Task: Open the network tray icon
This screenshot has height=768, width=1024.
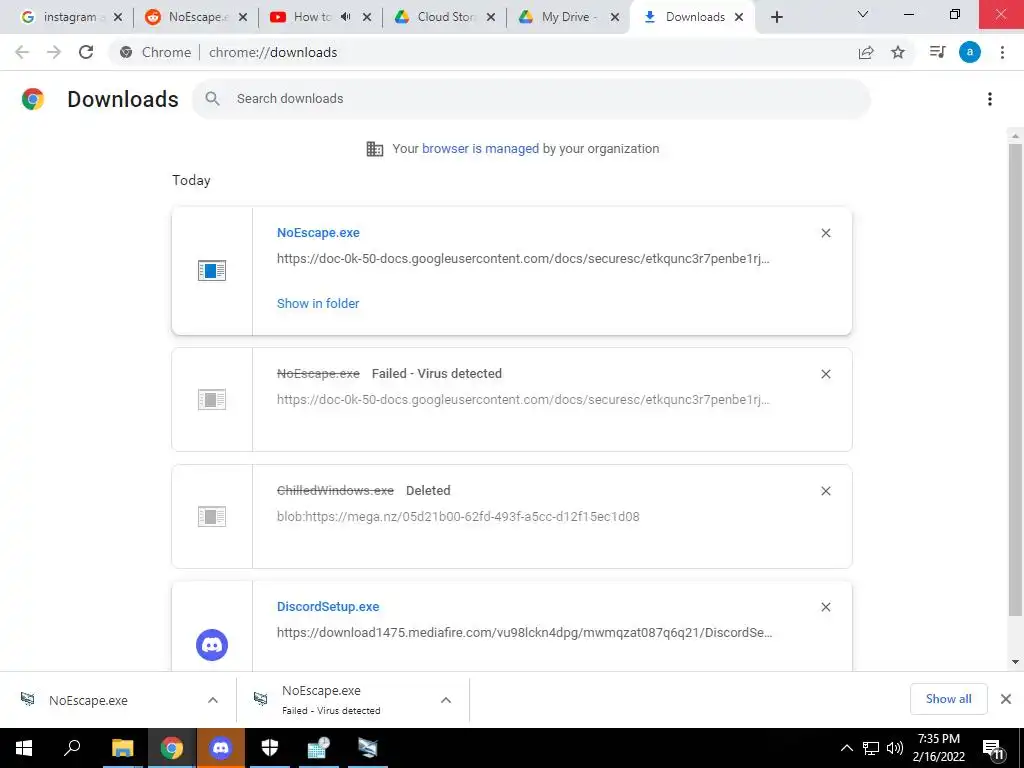Action: point(871,748)
